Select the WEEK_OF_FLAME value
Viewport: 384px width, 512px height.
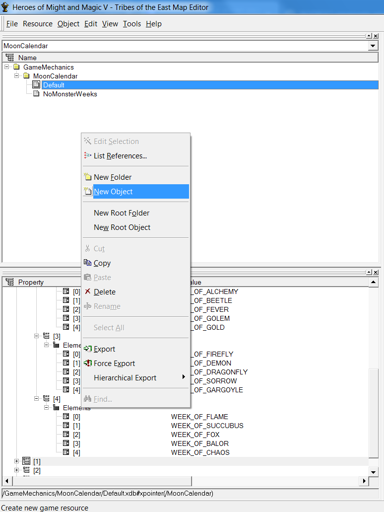[x=199, y=417]
